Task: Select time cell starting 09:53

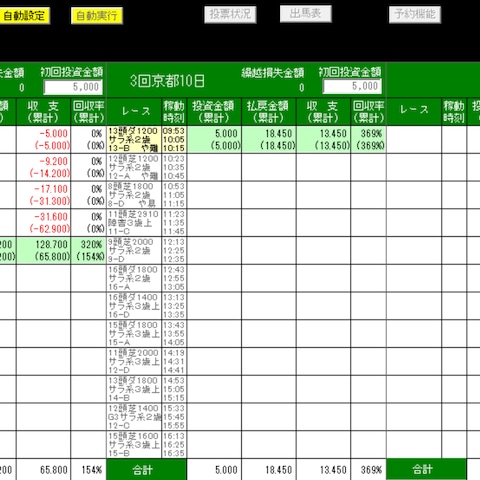Action: pyautogui.click(x=174, y=139)
